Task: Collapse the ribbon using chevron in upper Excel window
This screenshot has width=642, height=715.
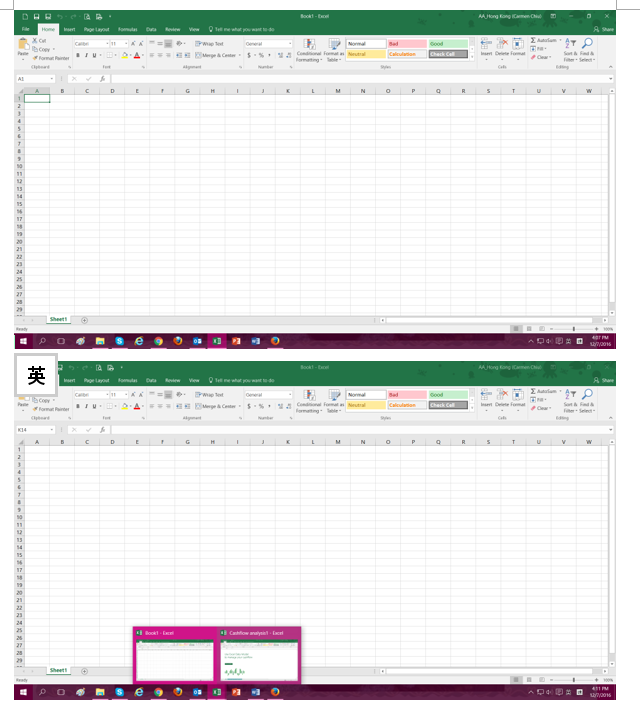Action: click(x=611, y=67)
